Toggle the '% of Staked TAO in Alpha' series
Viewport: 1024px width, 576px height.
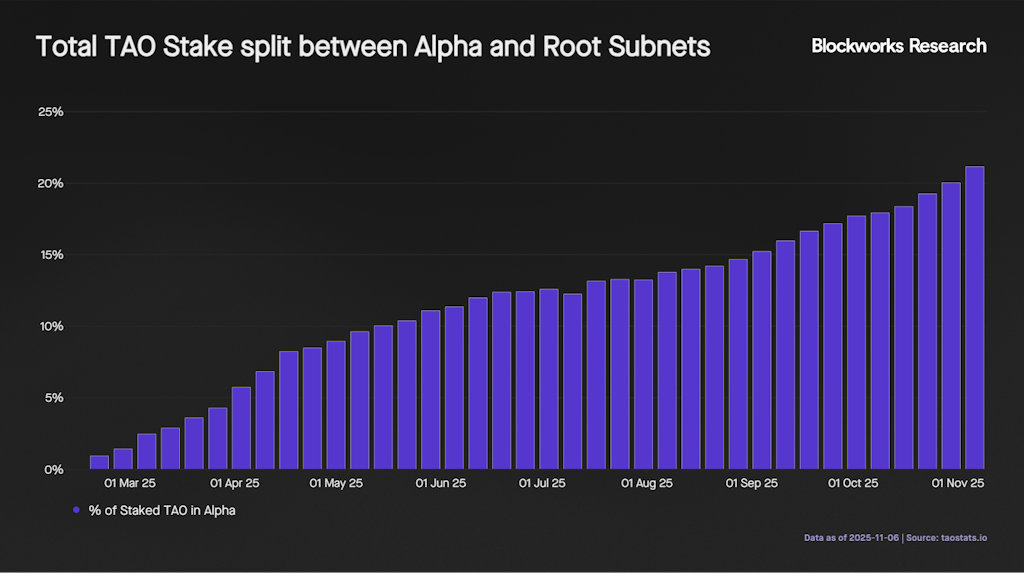click(x=161, y=510)
